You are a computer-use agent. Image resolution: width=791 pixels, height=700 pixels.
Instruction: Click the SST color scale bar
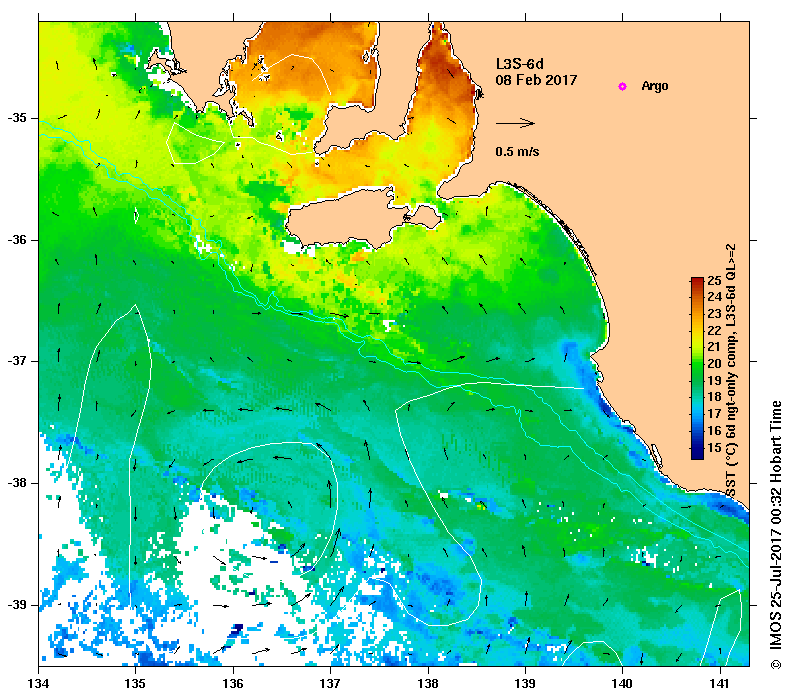pos(697,368)
